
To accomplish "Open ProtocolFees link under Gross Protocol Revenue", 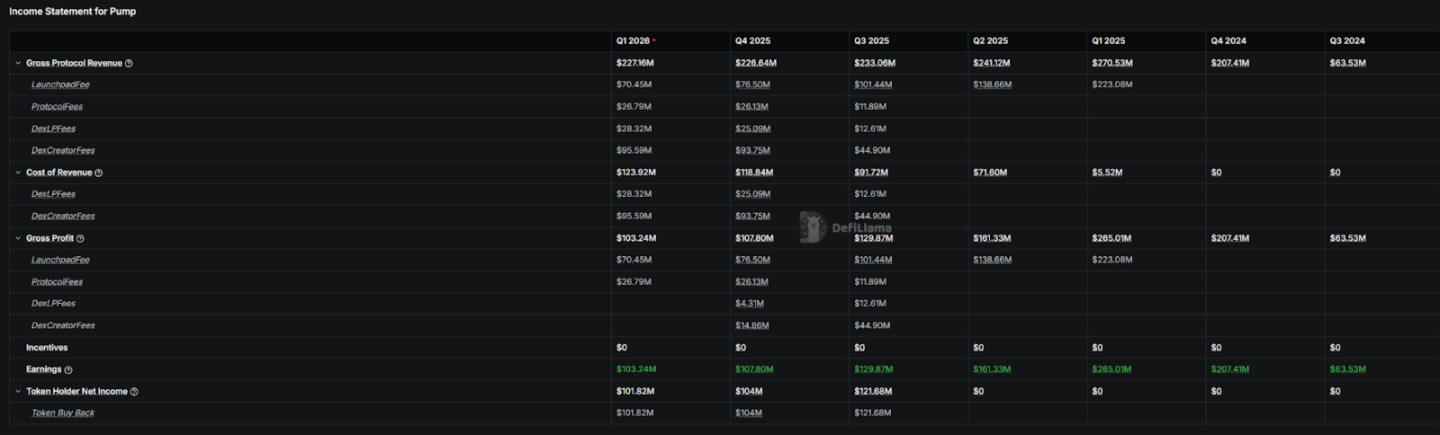I will [x=56, y=107].
